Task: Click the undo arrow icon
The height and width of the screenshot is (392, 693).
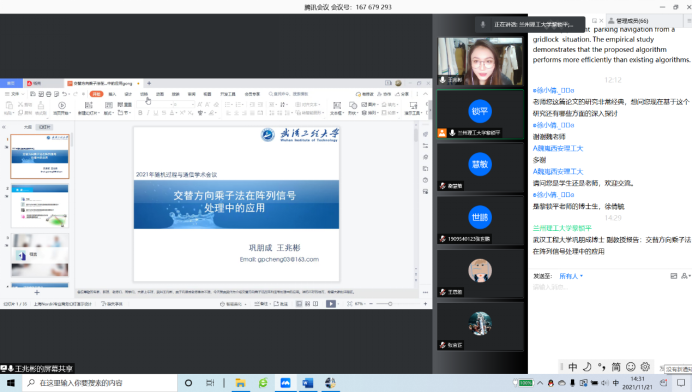Action: click(65, 94)
